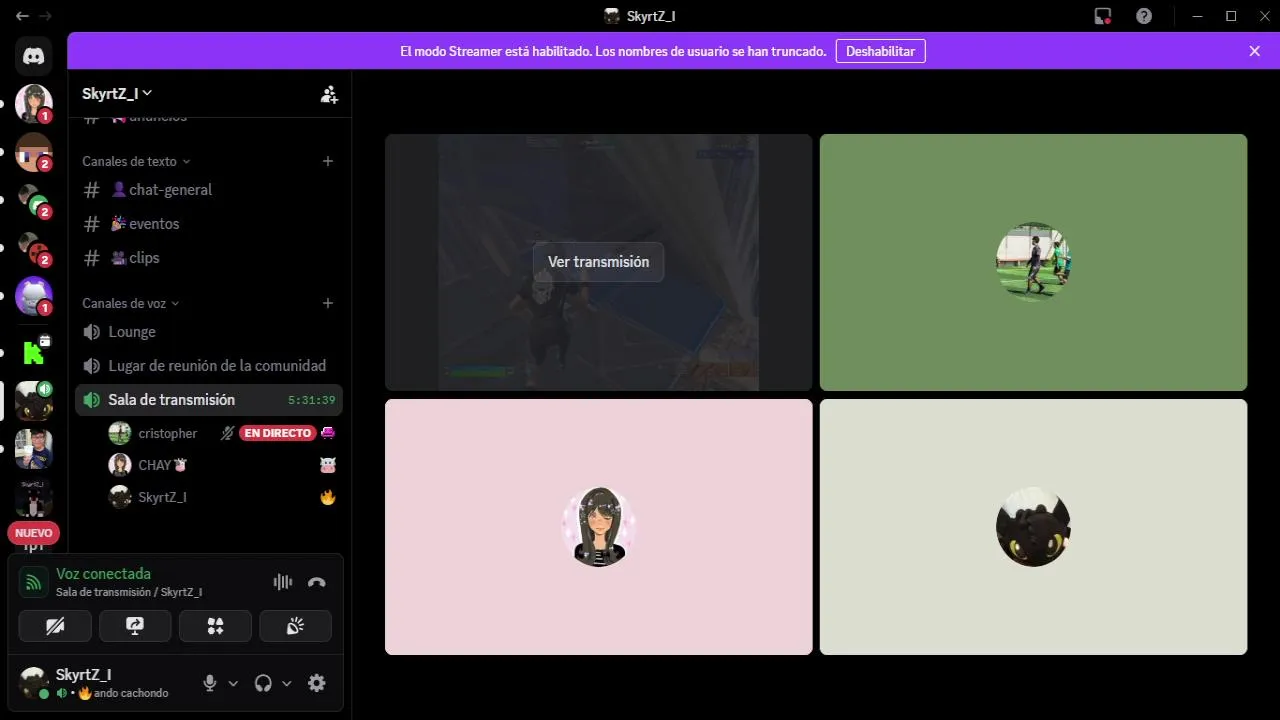Open help question mark icon
Screen dimensions: 1280x720
click(1144, 16)
